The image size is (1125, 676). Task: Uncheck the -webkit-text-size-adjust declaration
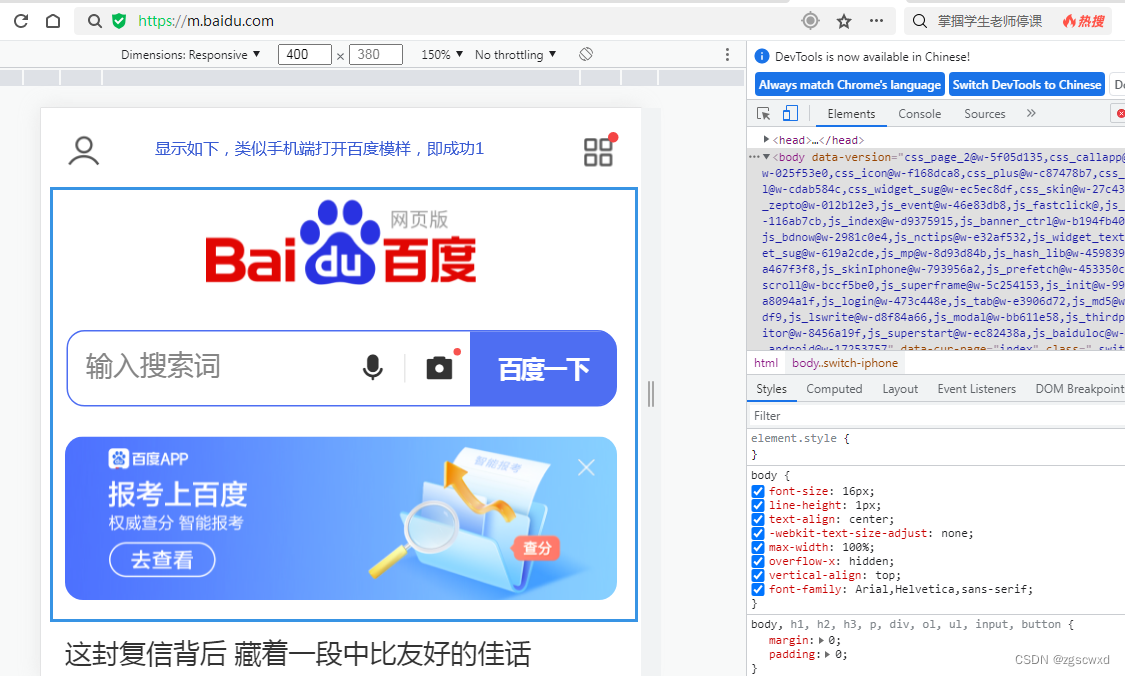(758, 533)
